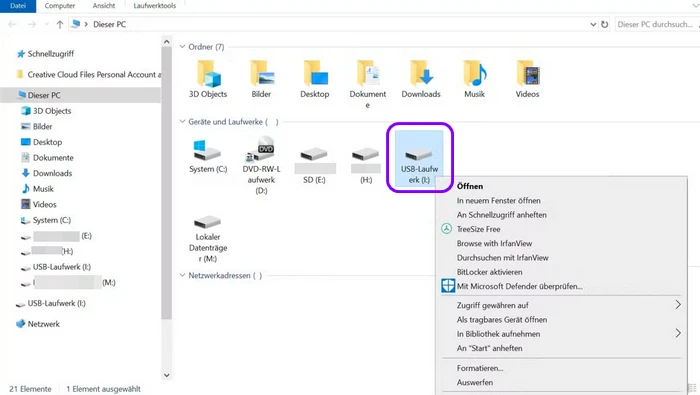Expand the Zugriff gewähren auf submenu arrow
The image size is (700, 395).
point(678,305)
